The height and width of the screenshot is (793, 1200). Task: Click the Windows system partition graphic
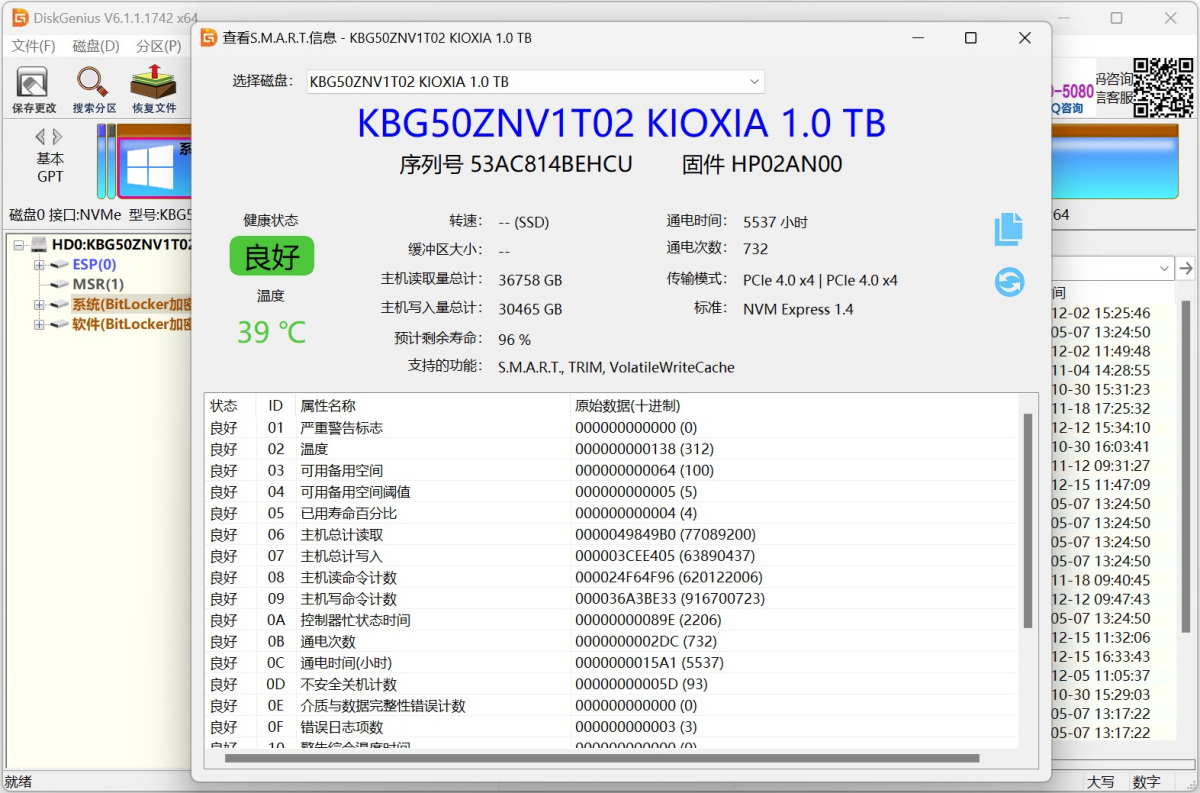click(x=150, y=166)
